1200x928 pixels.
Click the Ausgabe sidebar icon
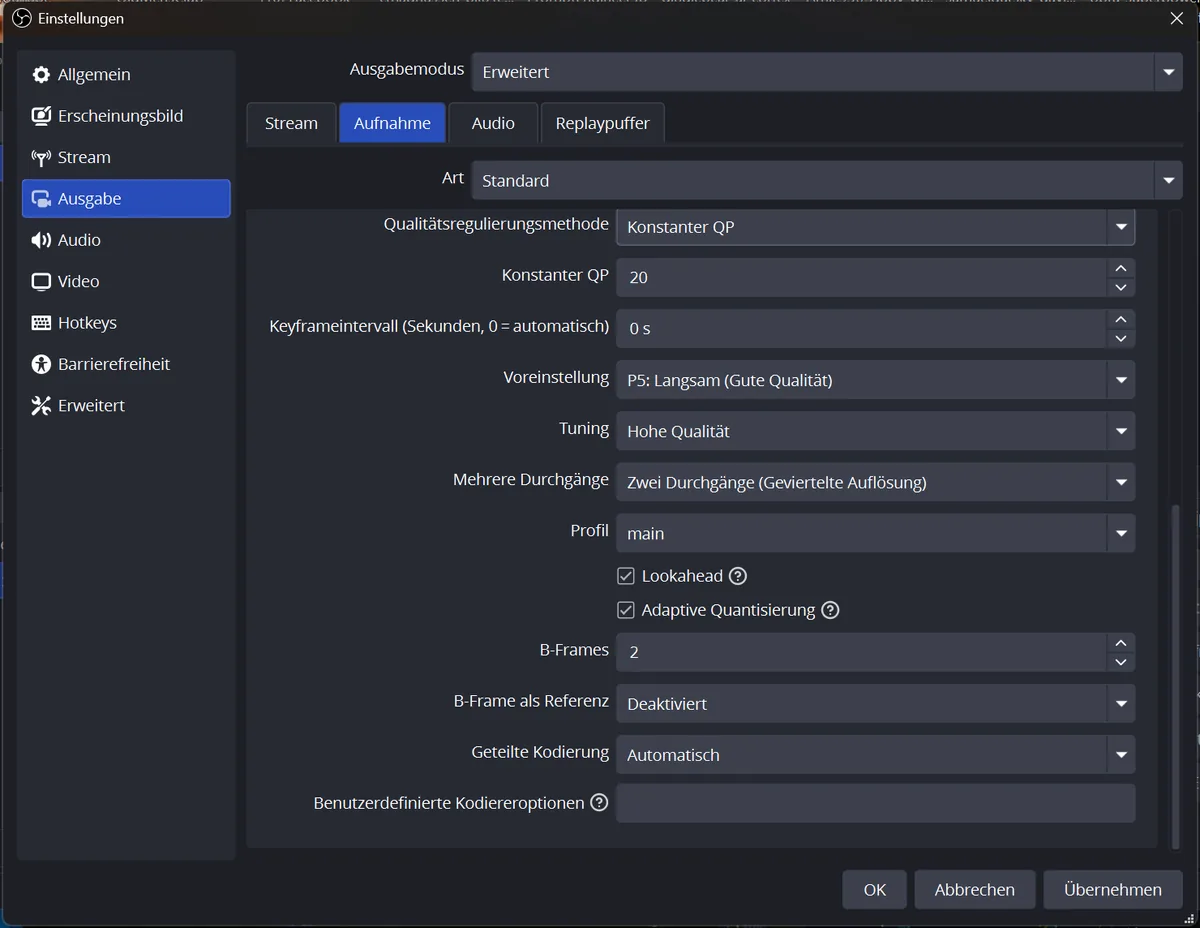click(x=41, y=199)
